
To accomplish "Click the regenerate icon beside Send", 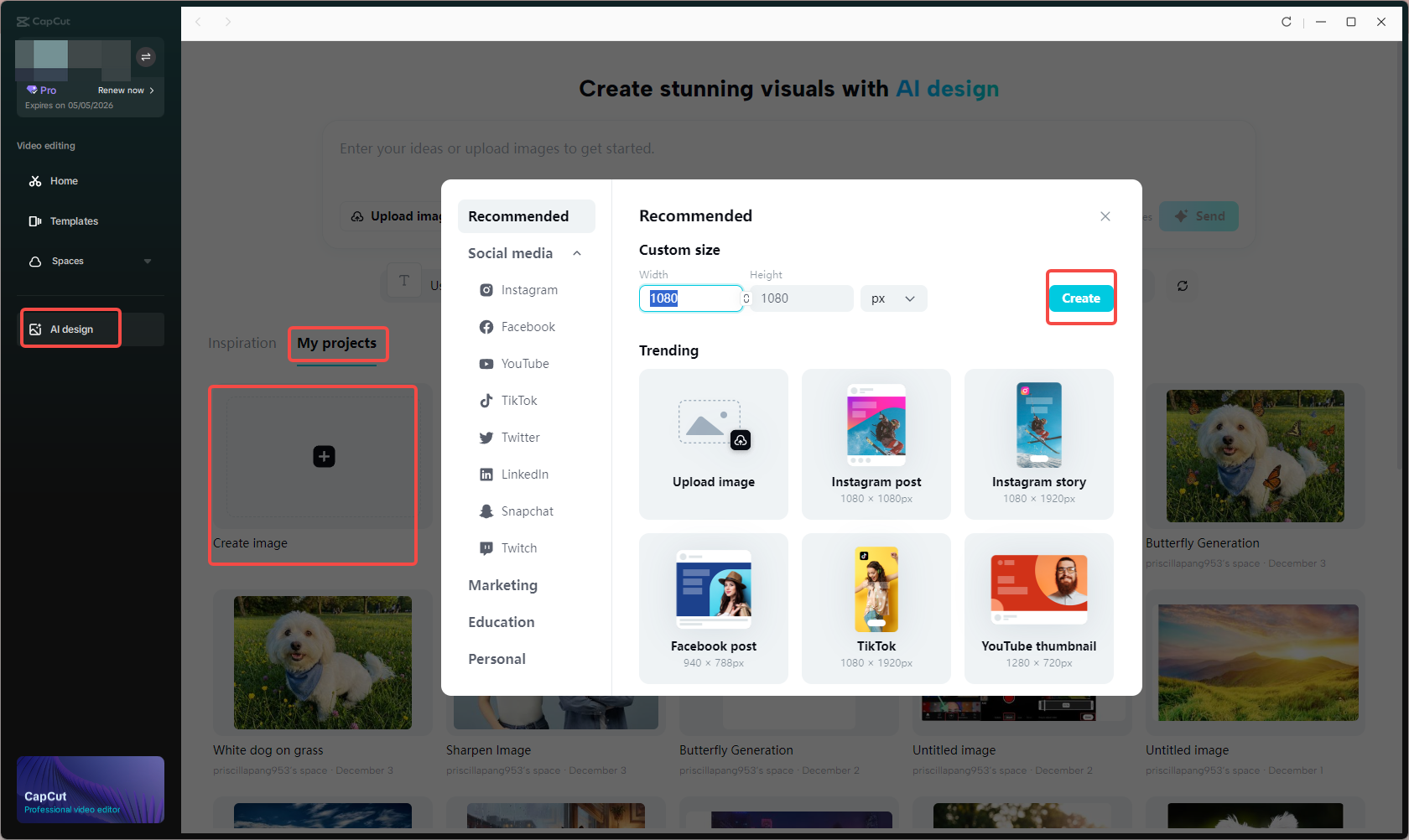I will pyautogui.click(x=1183, y=286).
